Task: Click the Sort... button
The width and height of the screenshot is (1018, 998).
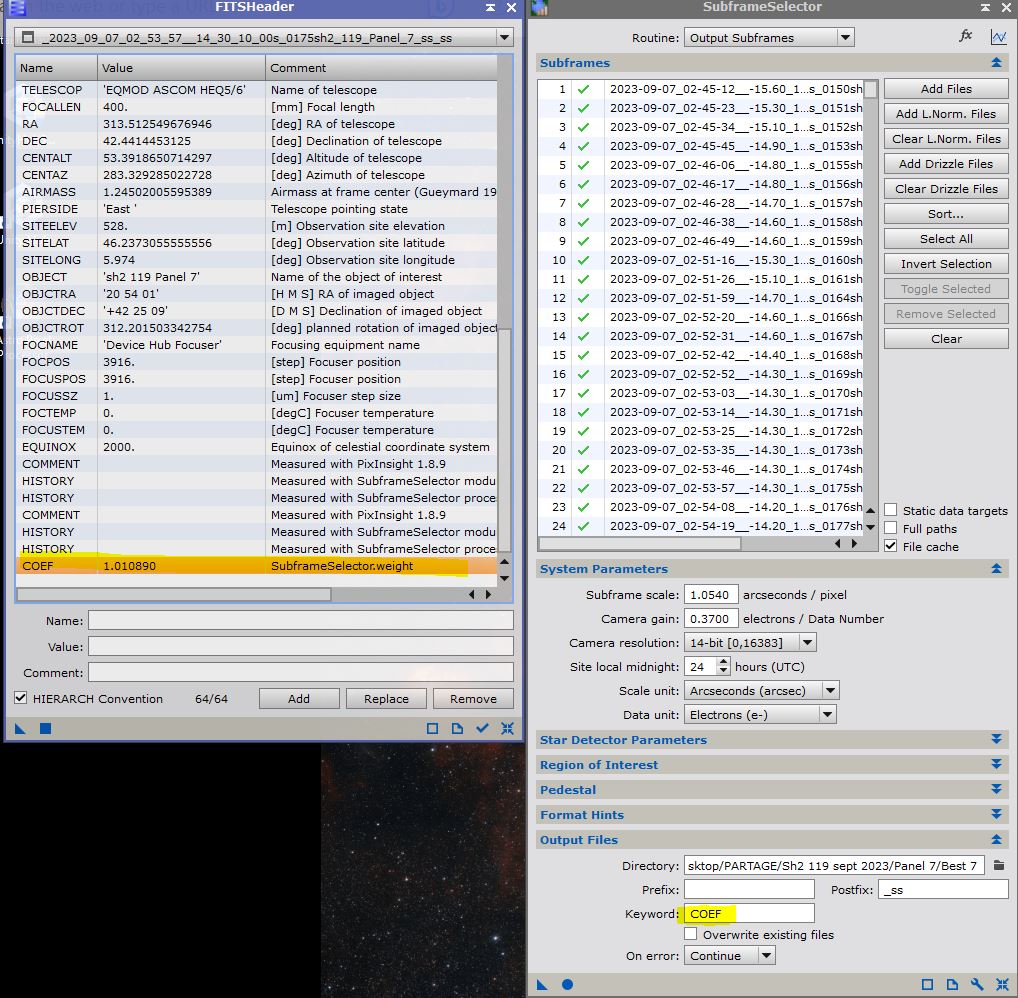Action: pos(946,214)
